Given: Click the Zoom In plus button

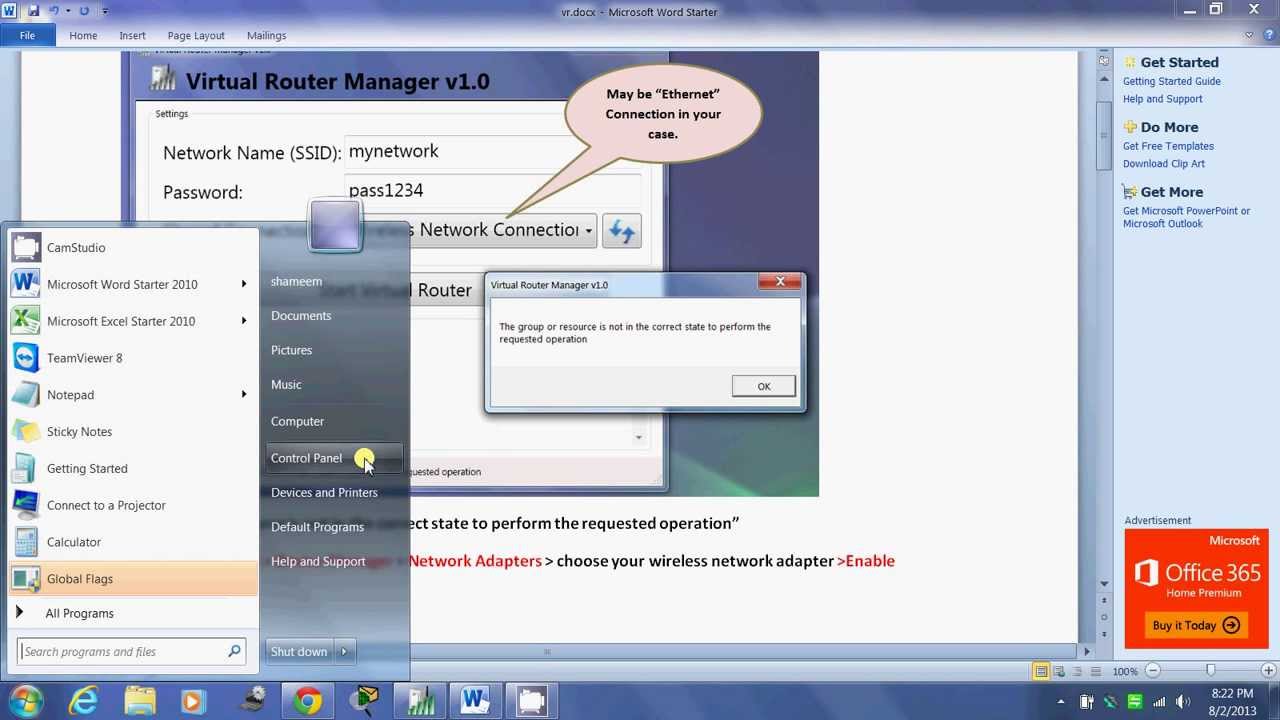Looking at the screenshot, I should (x=1270, y=671).
